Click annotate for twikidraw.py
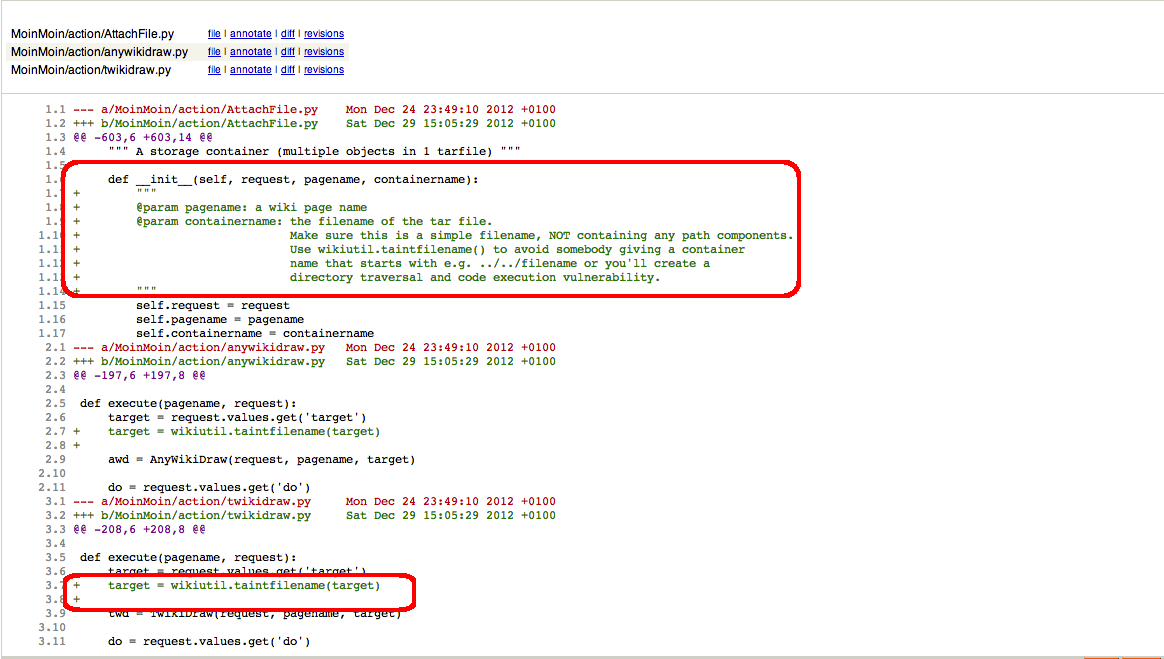 pyautogui.click(x=250, y=70)
